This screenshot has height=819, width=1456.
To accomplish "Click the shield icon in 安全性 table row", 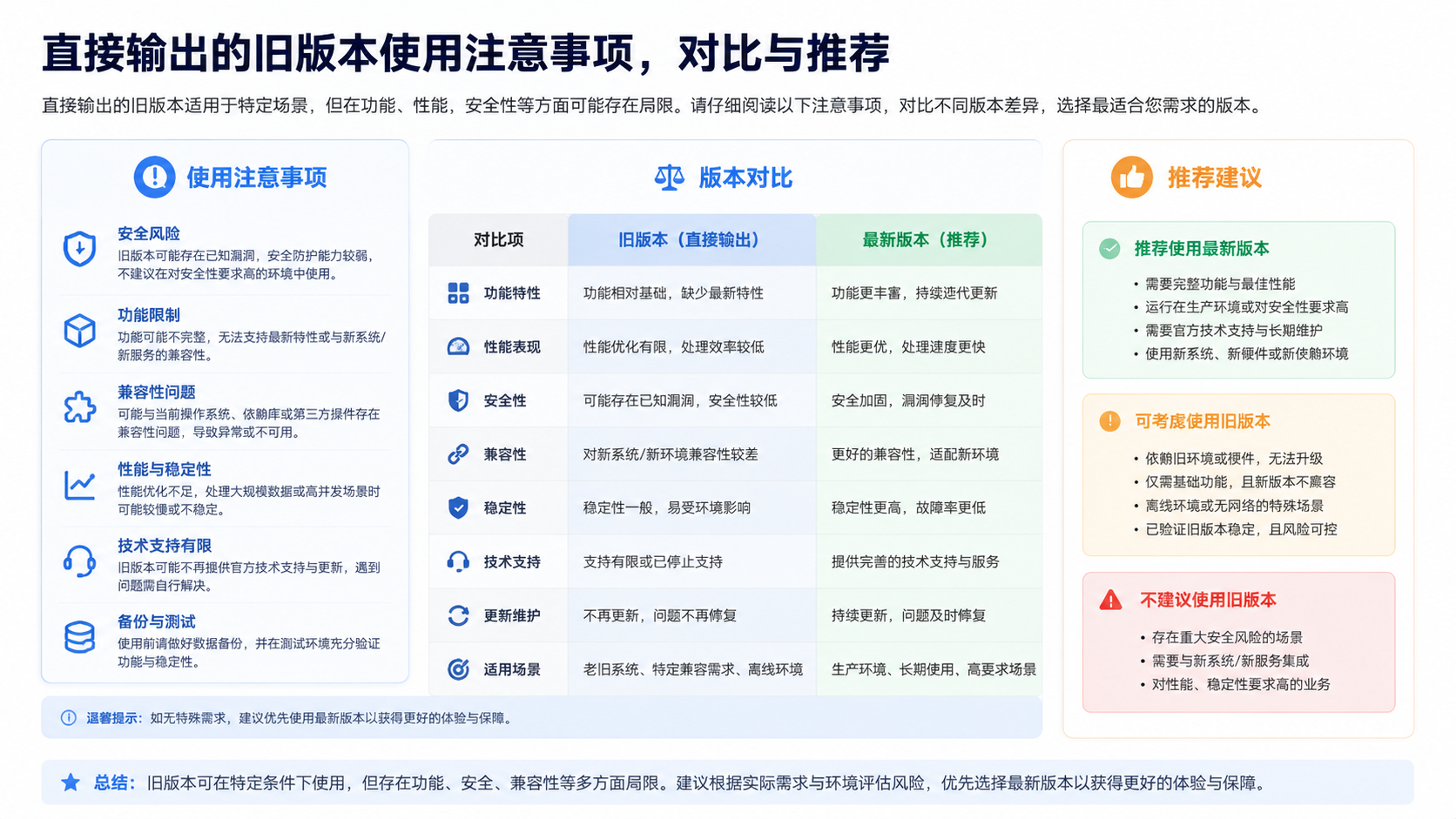I will coord(458,400).
